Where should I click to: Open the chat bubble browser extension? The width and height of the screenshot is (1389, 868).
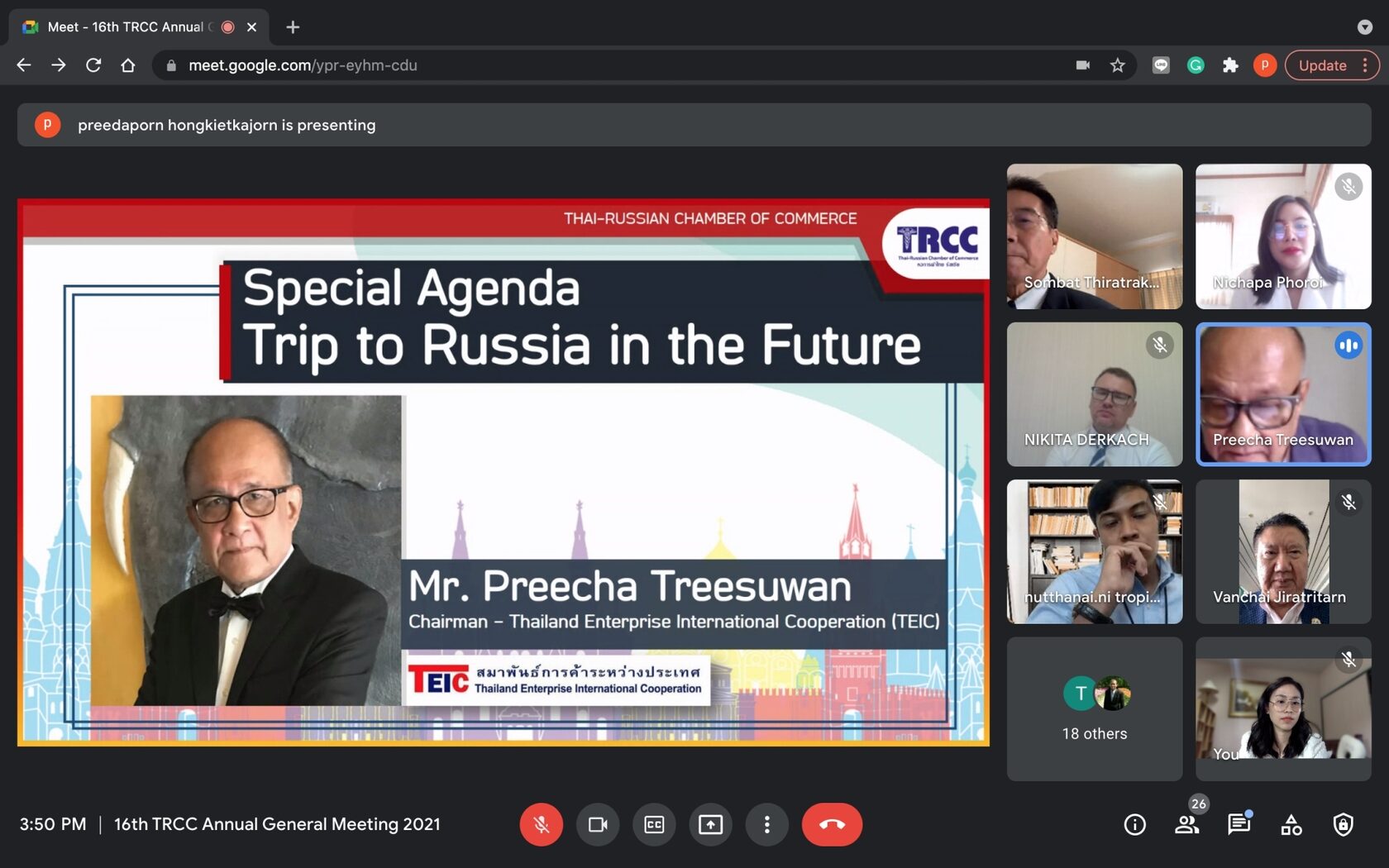[1161, 65]
